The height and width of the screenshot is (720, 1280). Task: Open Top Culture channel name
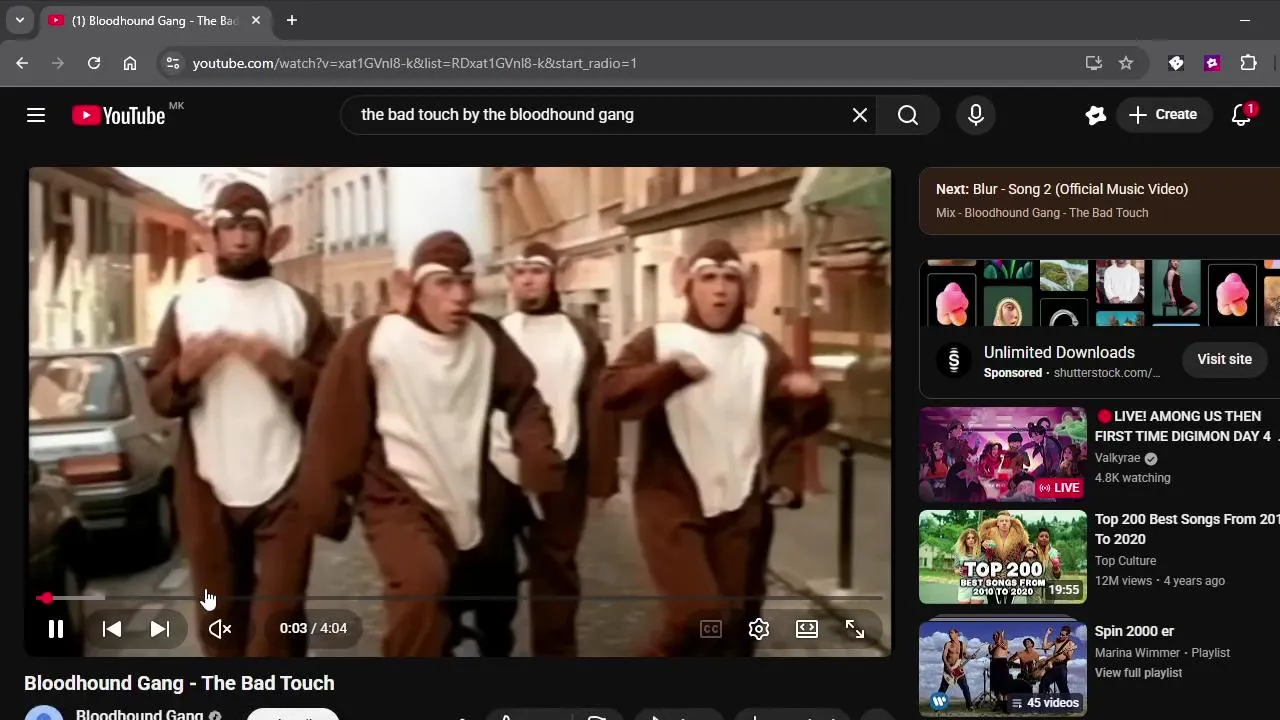(x=1125, y=561)
